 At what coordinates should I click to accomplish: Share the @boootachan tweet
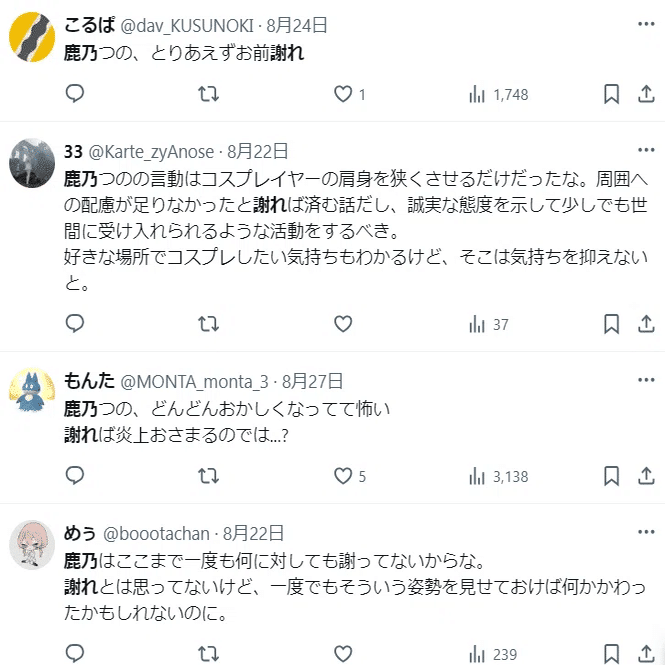(x=646, y=653)
